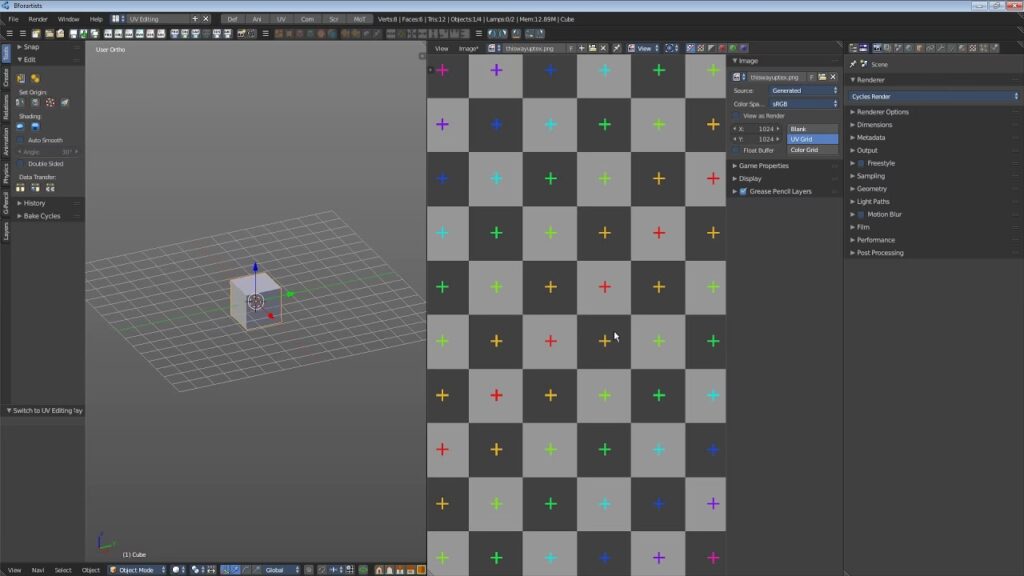Click the Shade Flat icon under Shading
Viewport: 1024px width, 576px height.
[35, 127]
